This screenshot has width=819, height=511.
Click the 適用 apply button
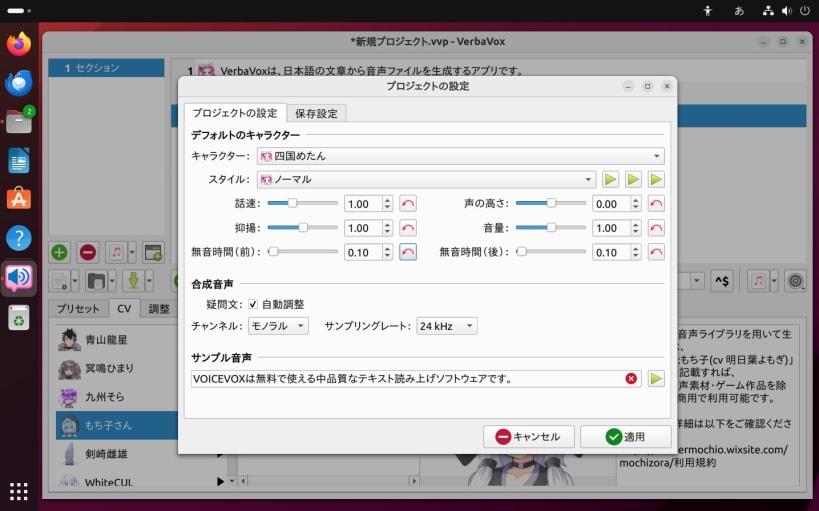click(x=626, y=436)
